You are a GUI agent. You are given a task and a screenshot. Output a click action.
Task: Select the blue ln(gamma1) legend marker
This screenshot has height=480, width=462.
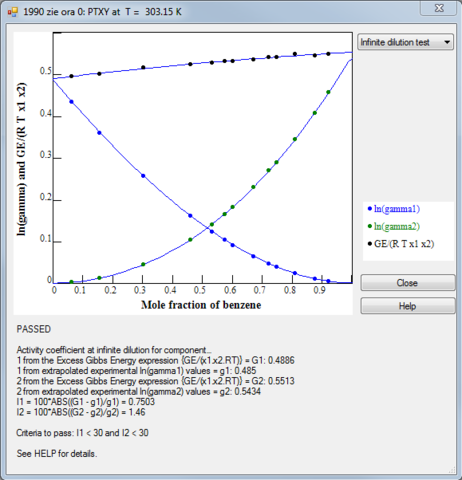tap(369, 209)
